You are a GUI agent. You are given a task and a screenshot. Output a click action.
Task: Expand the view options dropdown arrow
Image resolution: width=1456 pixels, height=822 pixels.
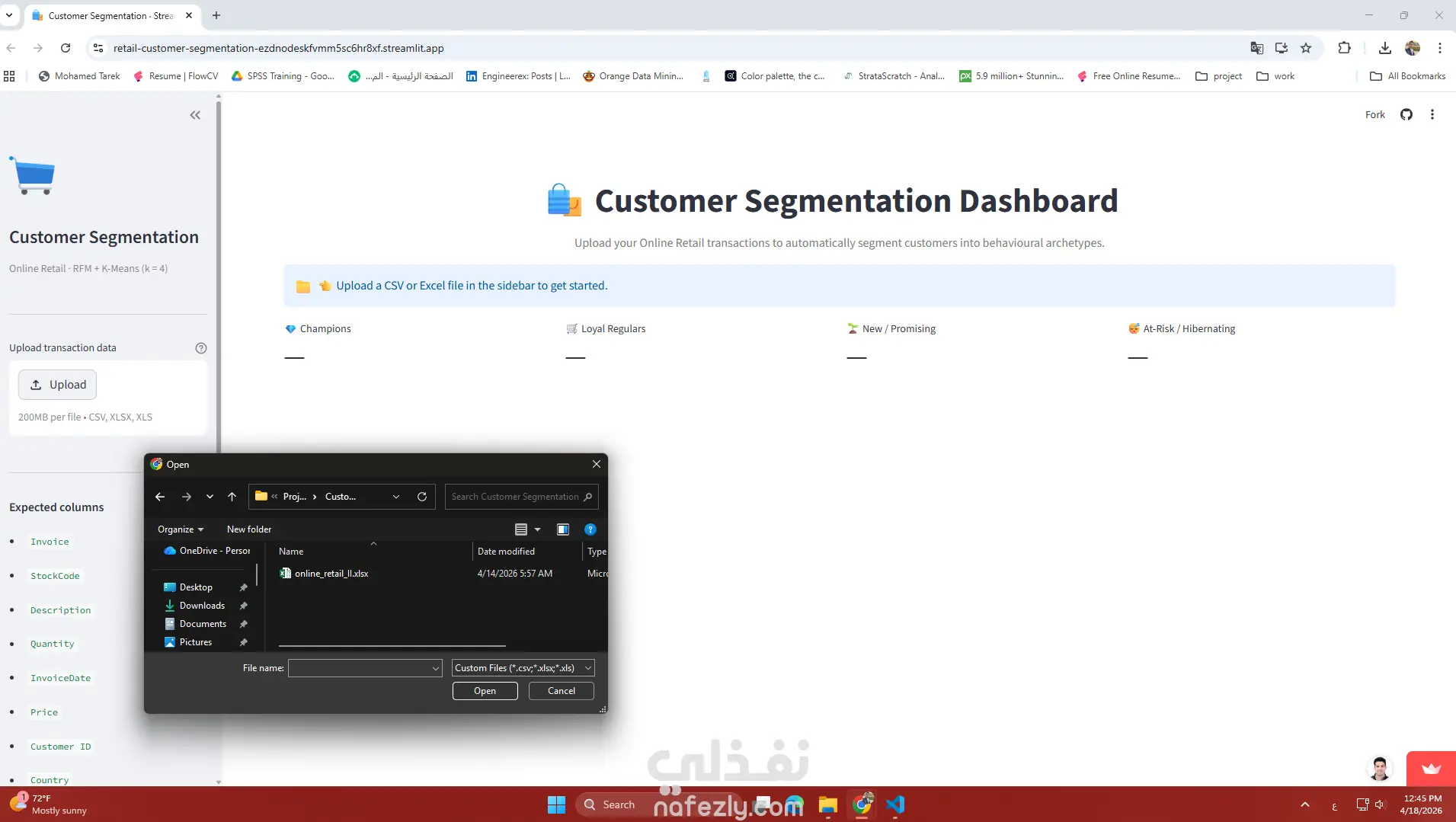tap(537, 529)
